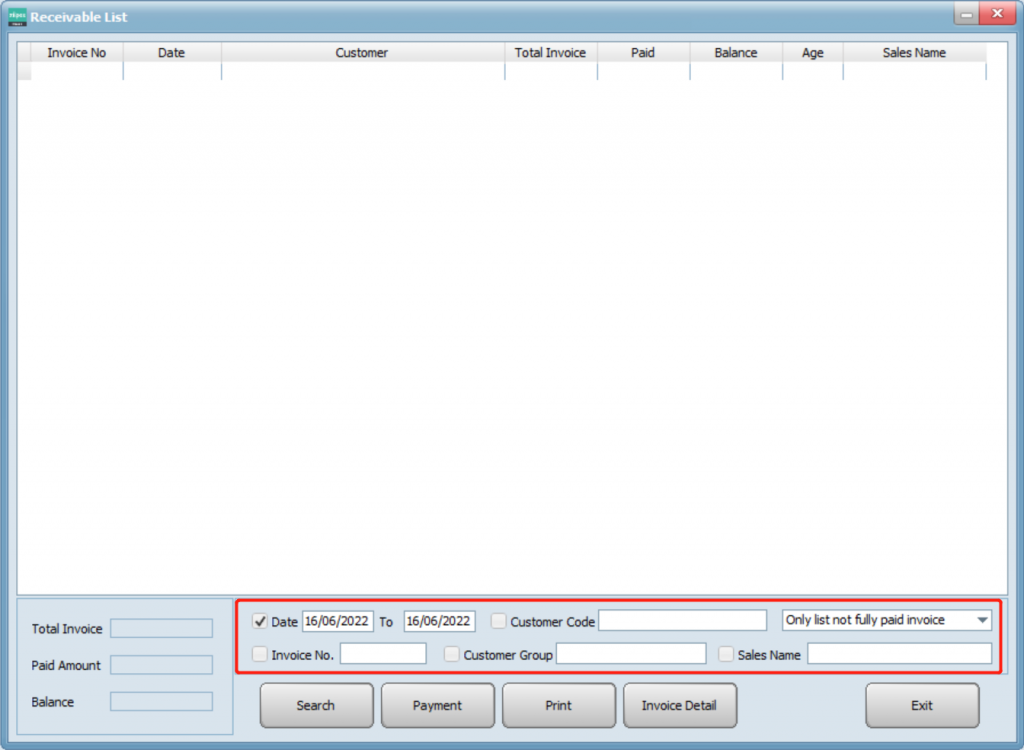Enable the Customer Group filter checkbox
Image resolution: width=1024 pixels, height=750 pixels.
click(x=452, y=654)
